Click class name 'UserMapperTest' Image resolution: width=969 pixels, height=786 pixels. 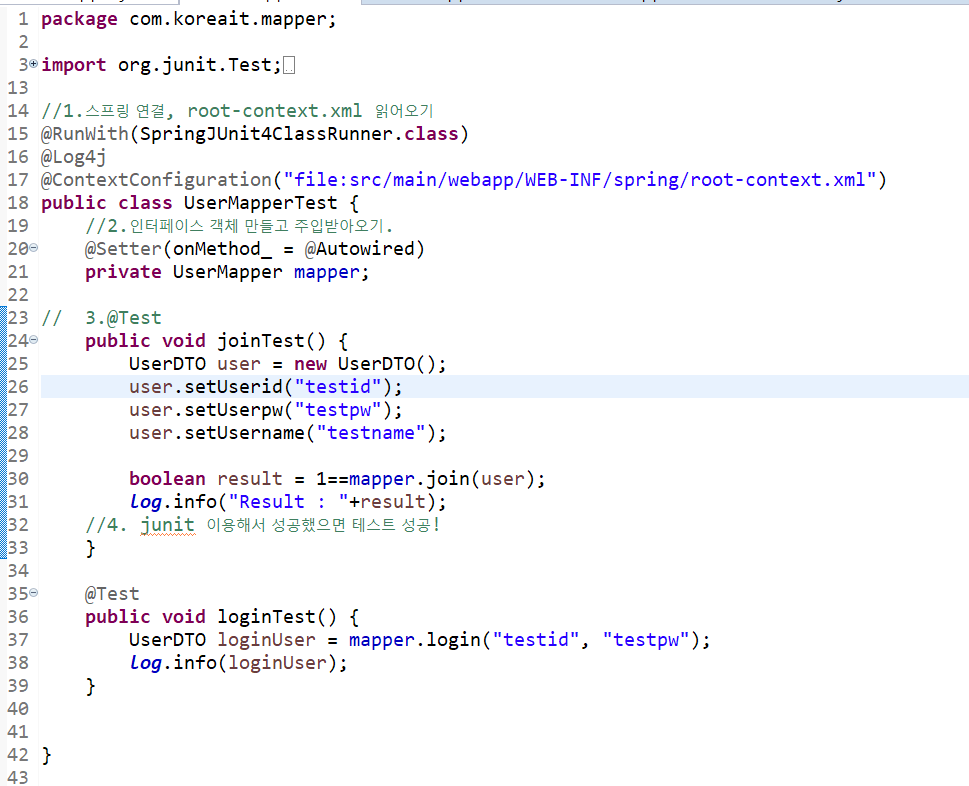coord(261,203)
